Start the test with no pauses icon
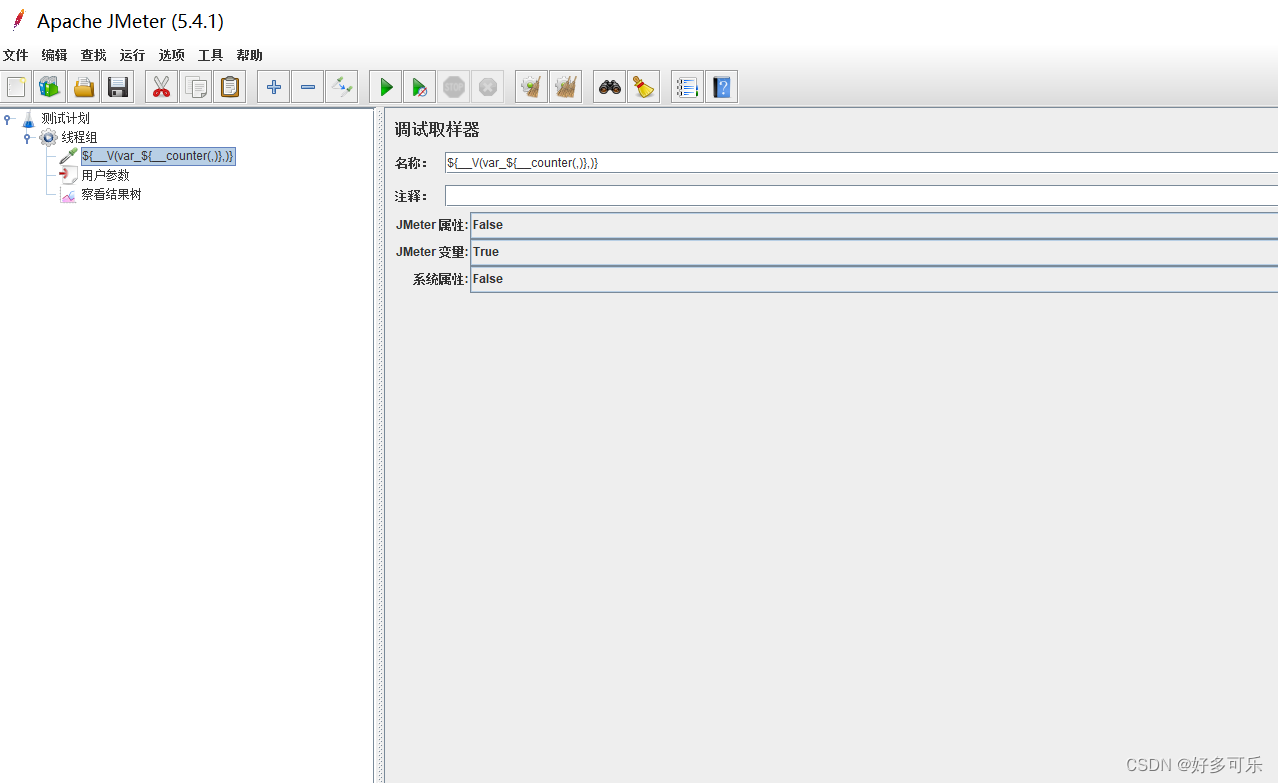The image size is (1278, 783). click(x=419, y=87)
